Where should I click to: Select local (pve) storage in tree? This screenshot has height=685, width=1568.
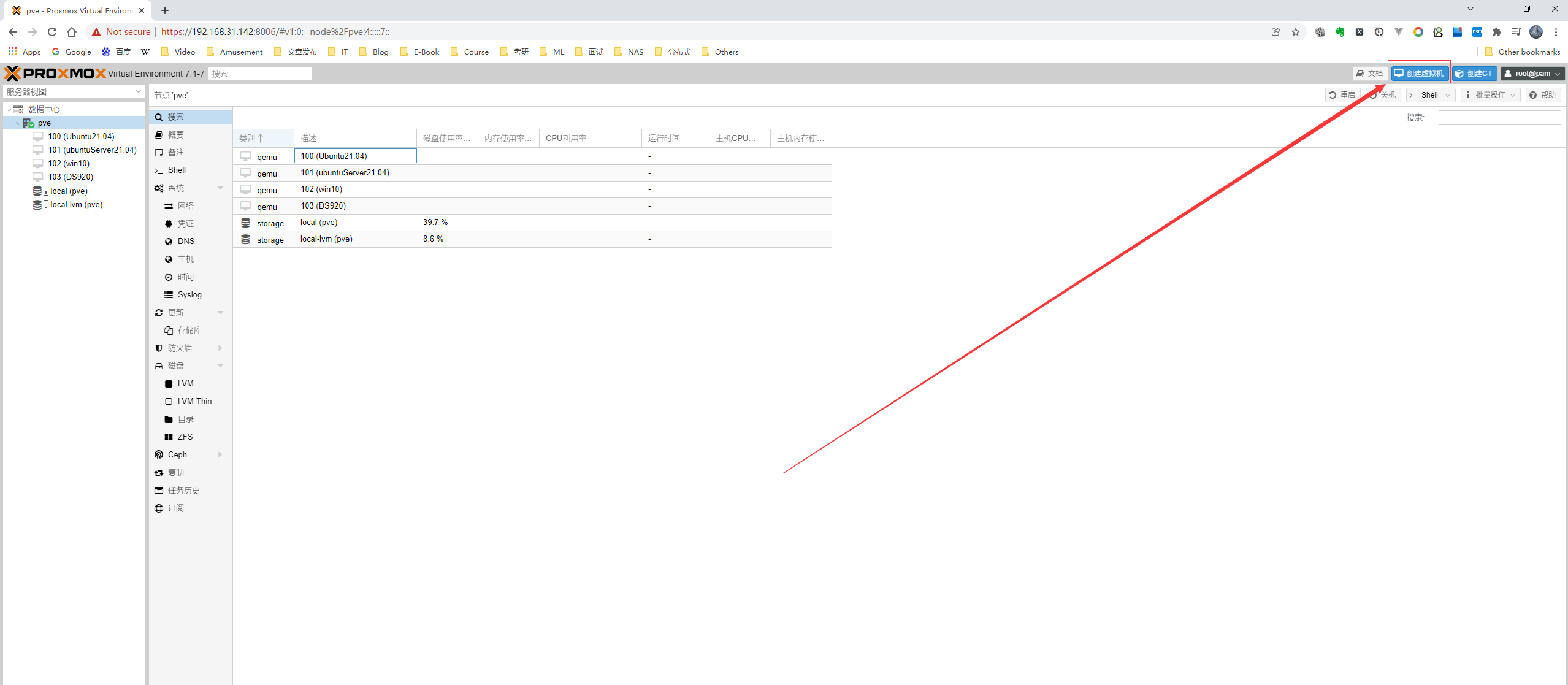(x=69, y=191)
